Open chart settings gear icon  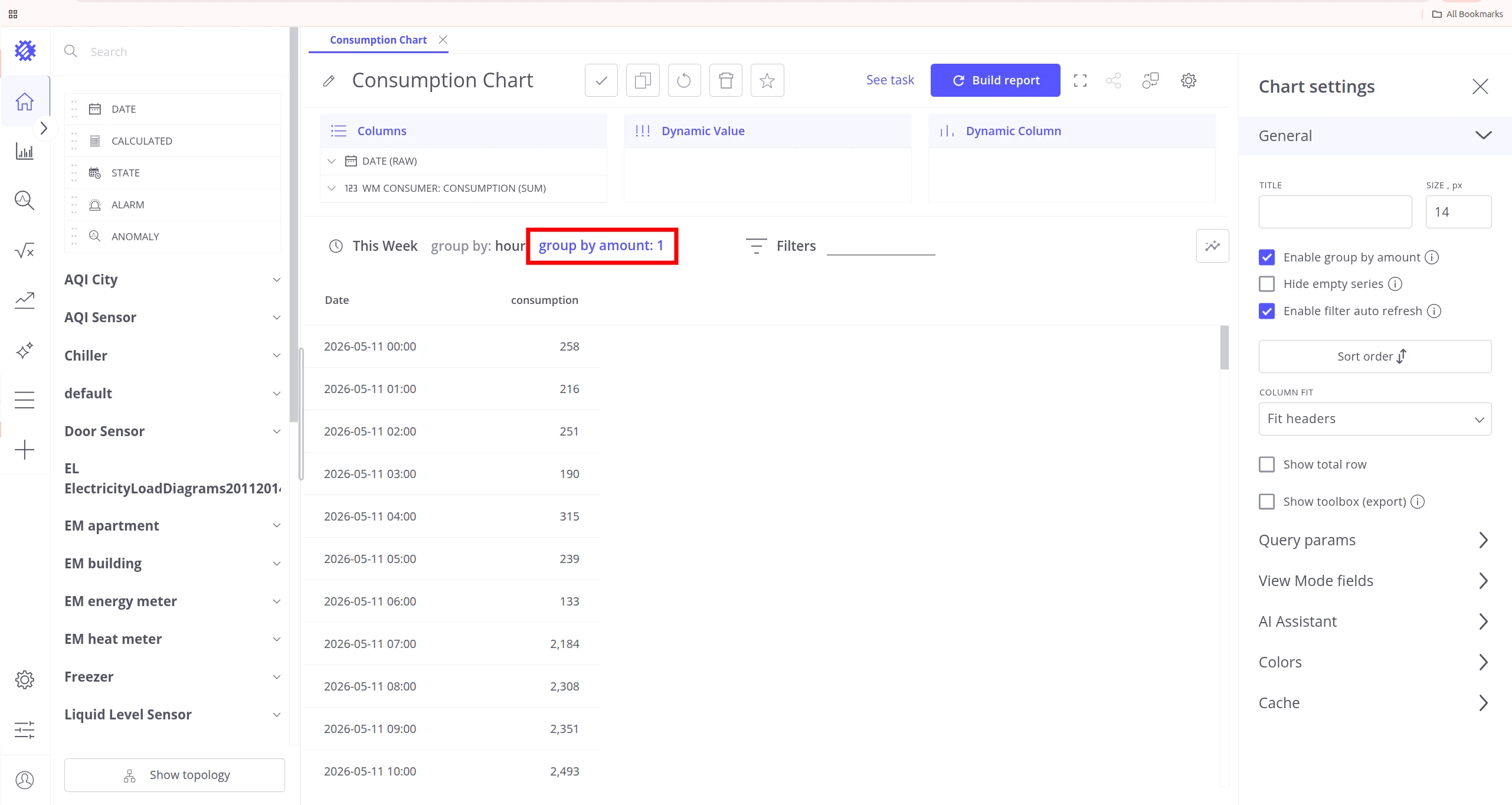tap(1189, 80)
